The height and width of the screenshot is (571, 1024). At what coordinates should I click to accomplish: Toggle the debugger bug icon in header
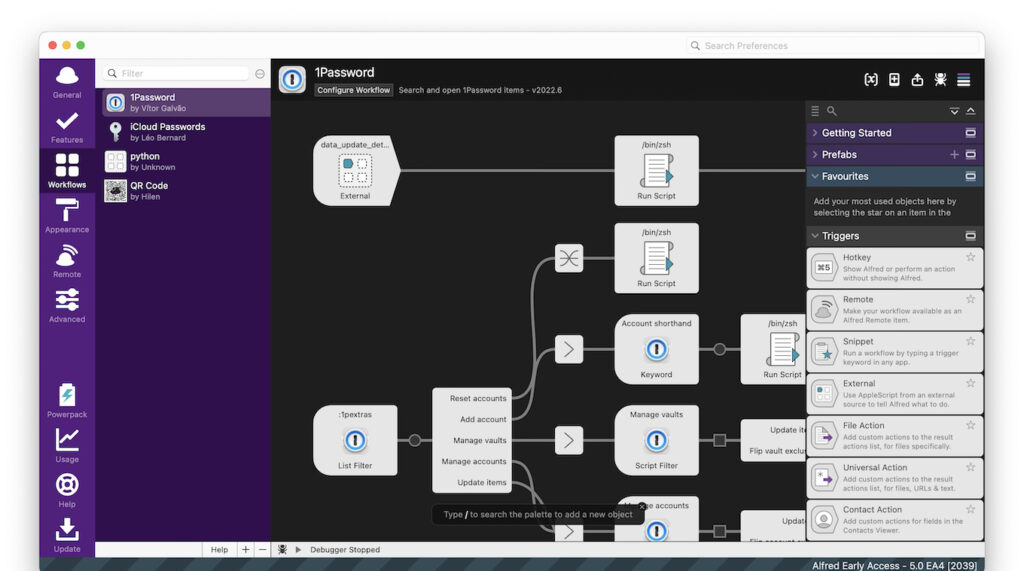(x=940, y=80)
